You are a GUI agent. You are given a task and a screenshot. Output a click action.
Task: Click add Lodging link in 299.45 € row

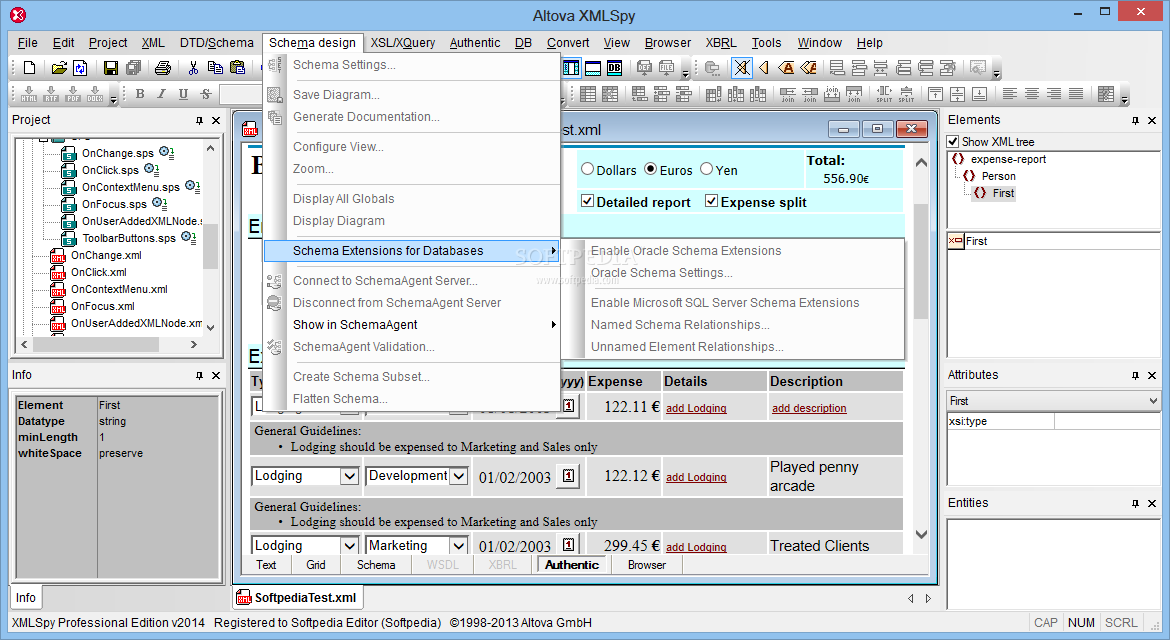[x=695, y=547]
